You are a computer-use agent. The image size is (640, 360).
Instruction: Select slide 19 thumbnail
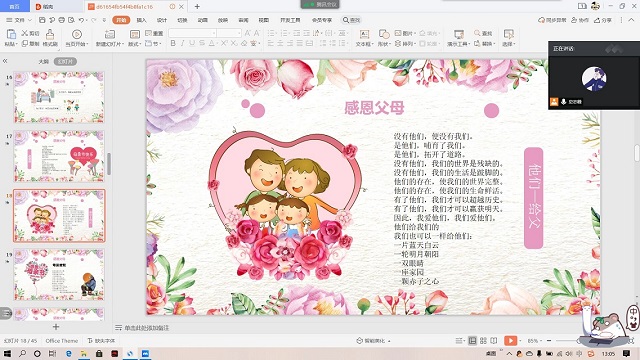coord(59,275)
